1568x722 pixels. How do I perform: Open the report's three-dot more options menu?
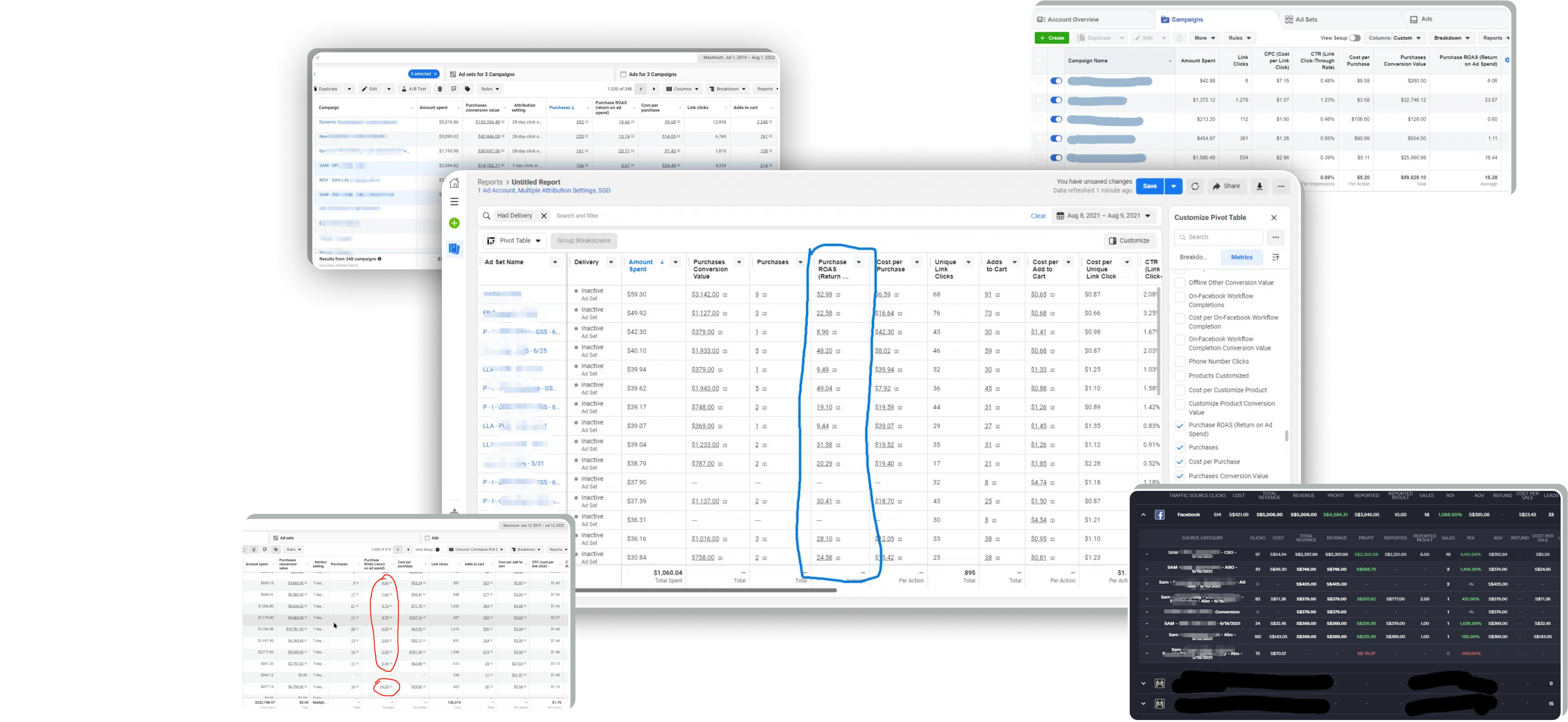pos(1281,186)
